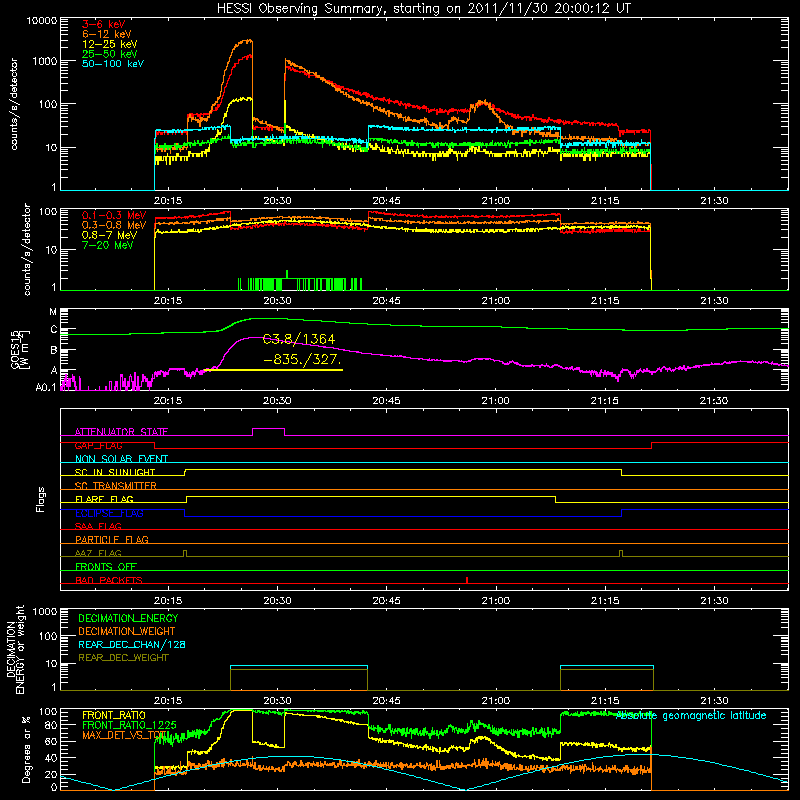Select the GAP_FLAG label

click(98, 445)
